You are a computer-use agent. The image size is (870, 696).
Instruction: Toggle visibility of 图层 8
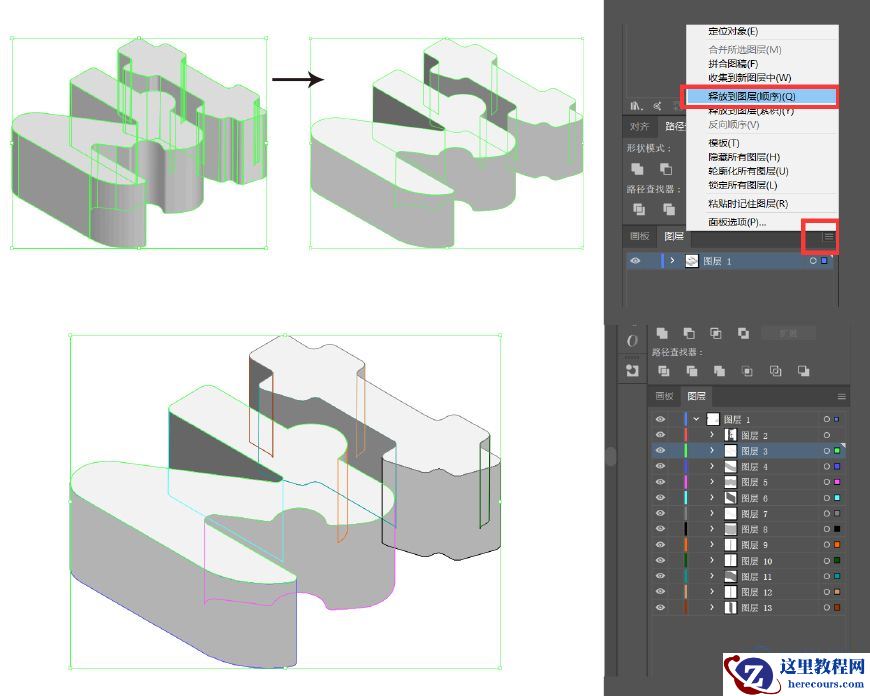point(660,529)
